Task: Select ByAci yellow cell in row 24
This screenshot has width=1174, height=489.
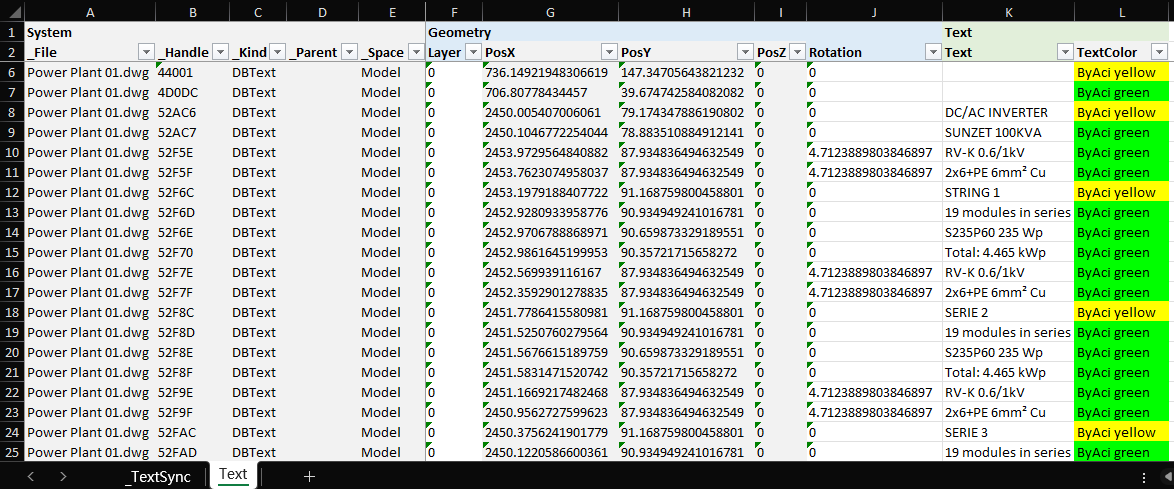Action: point(1123,432)
